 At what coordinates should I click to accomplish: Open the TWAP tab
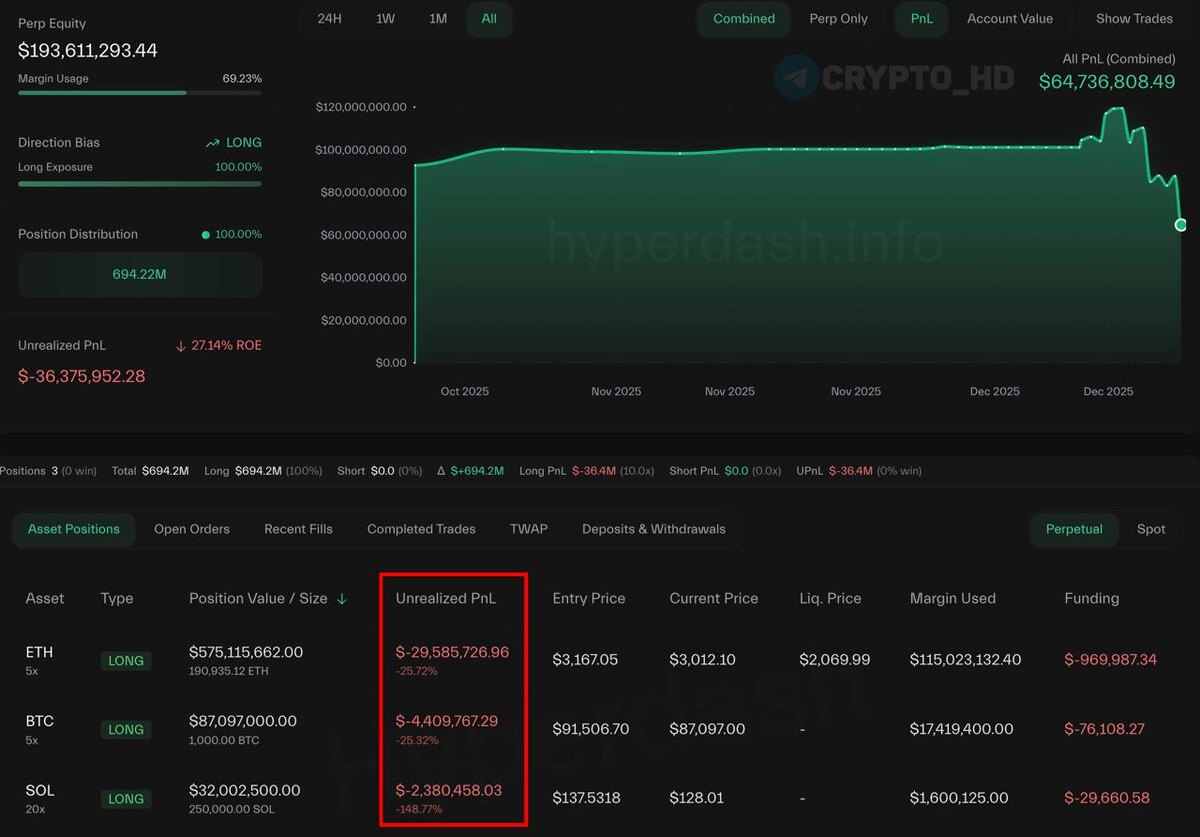(529, 529)
